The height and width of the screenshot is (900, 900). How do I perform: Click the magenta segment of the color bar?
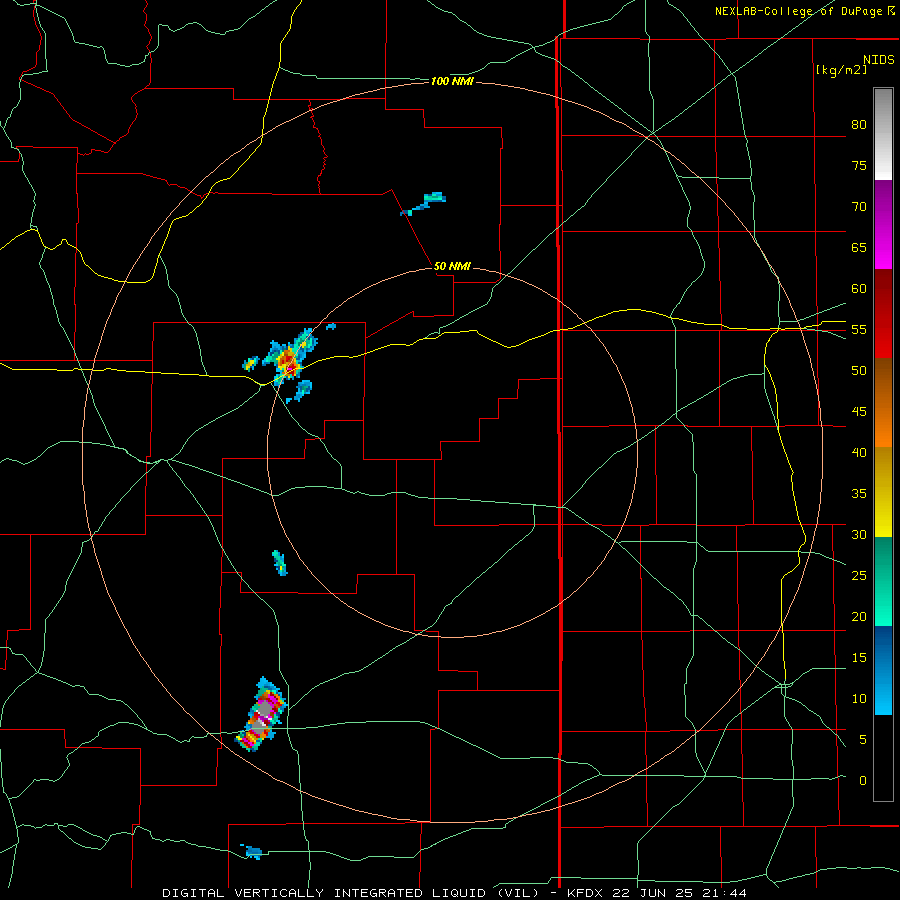(883, 224)
